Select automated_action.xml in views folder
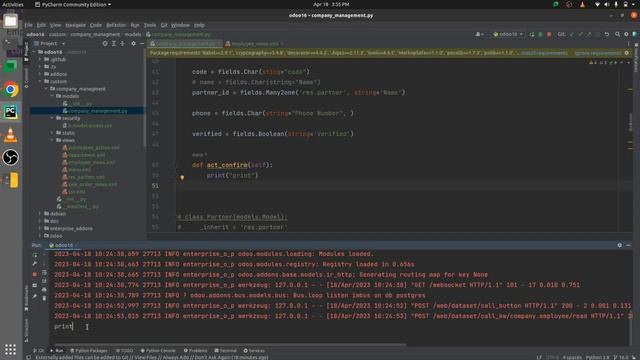The image size is (640, 360). [x=91, y=148]
